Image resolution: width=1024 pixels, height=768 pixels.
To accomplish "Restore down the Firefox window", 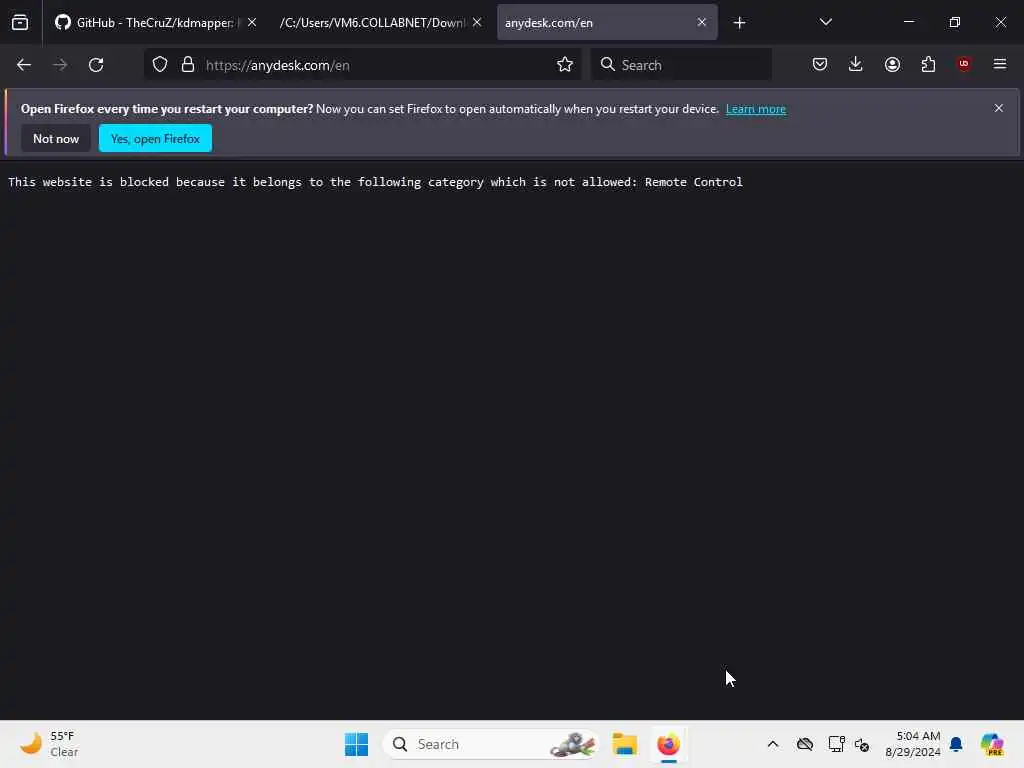I will point(955,22).
